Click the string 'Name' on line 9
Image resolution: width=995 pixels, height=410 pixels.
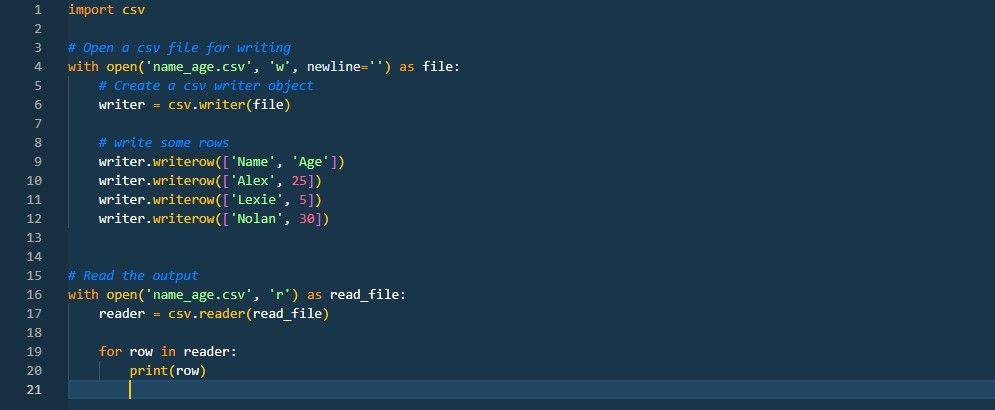(x=253, y=162)
